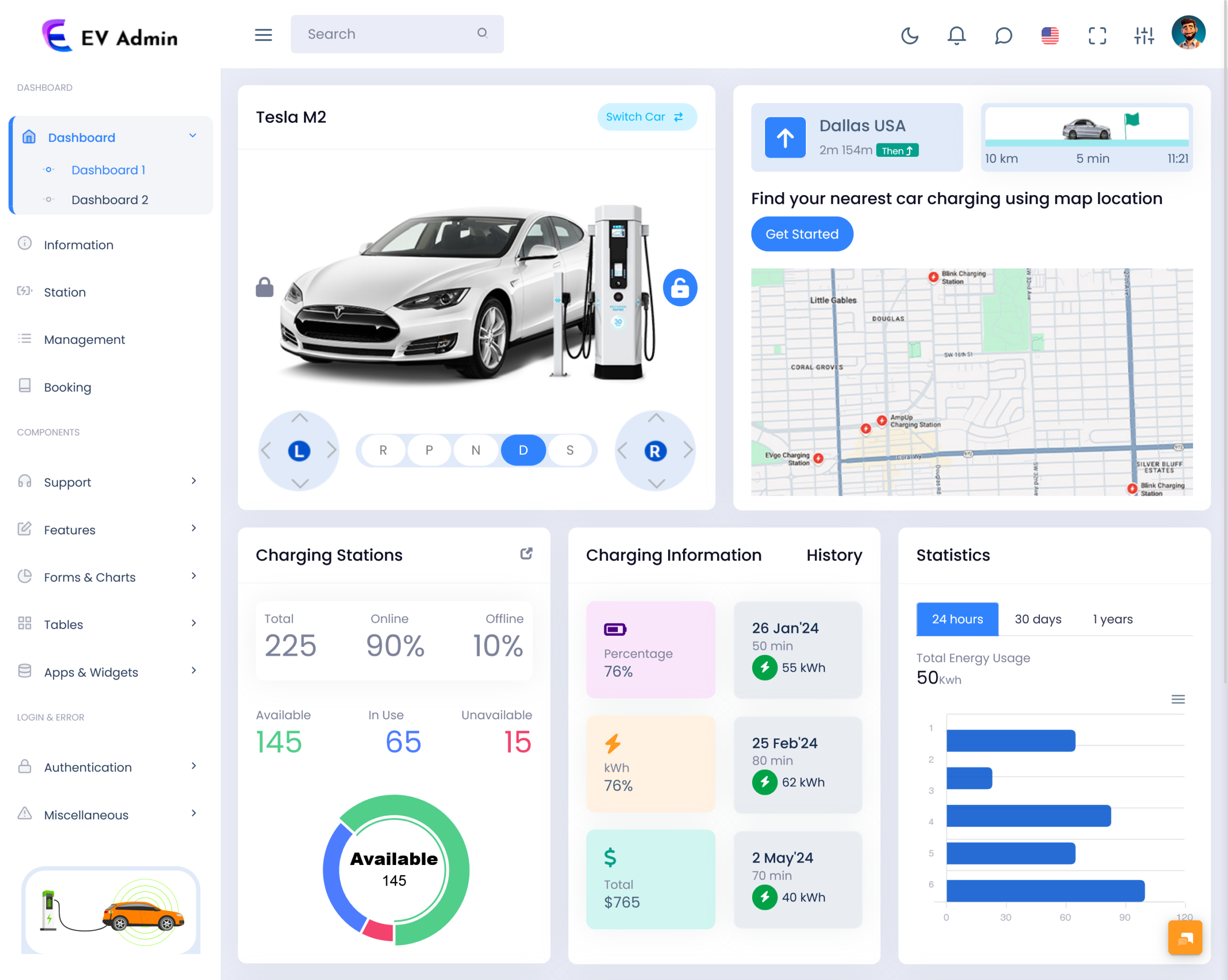This screenshot has height=980, width=1228.
Task: Select the 1 years tab
Action: point(1112,619)
